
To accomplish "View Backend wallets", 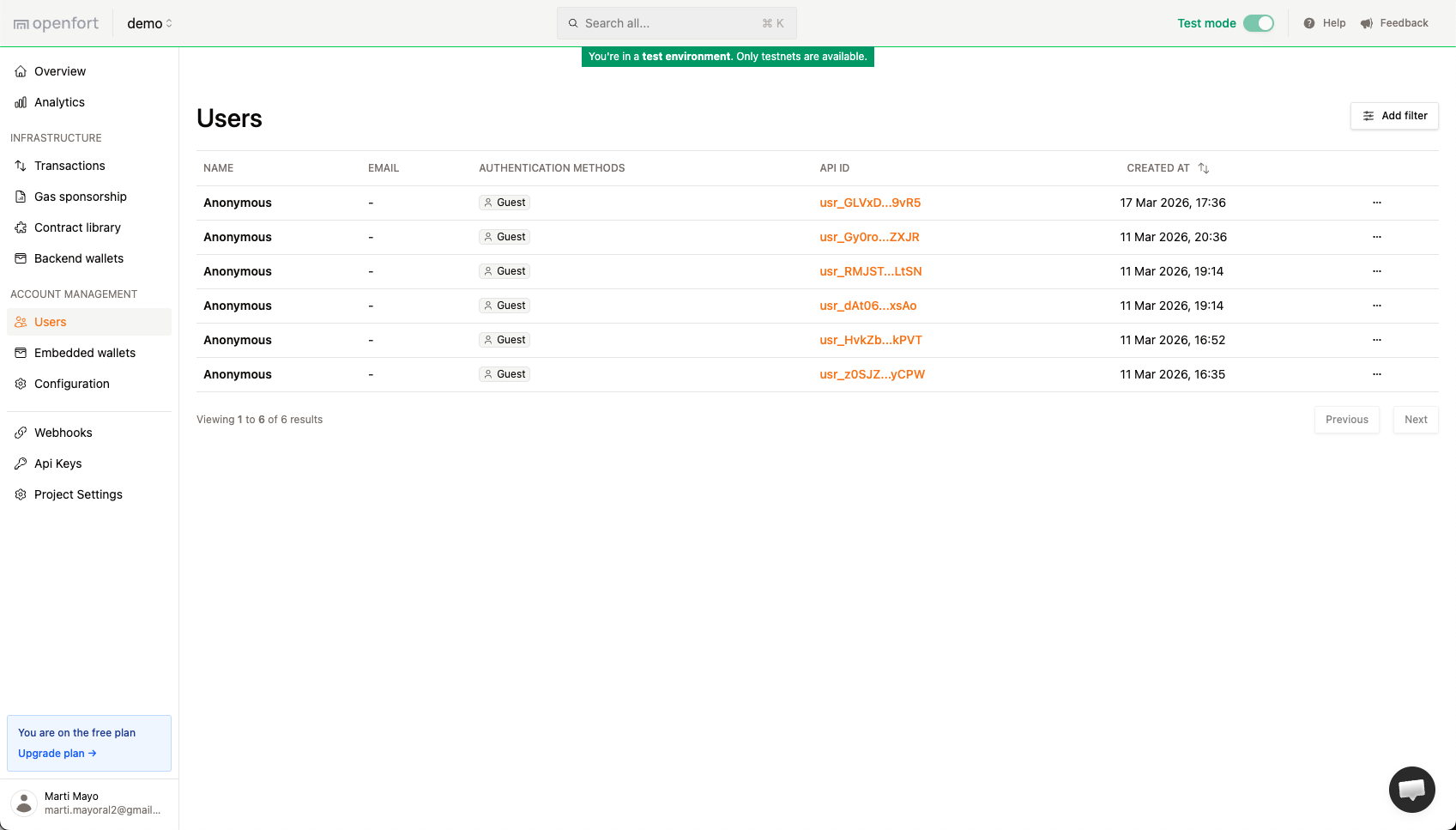I will coord(79,258).
